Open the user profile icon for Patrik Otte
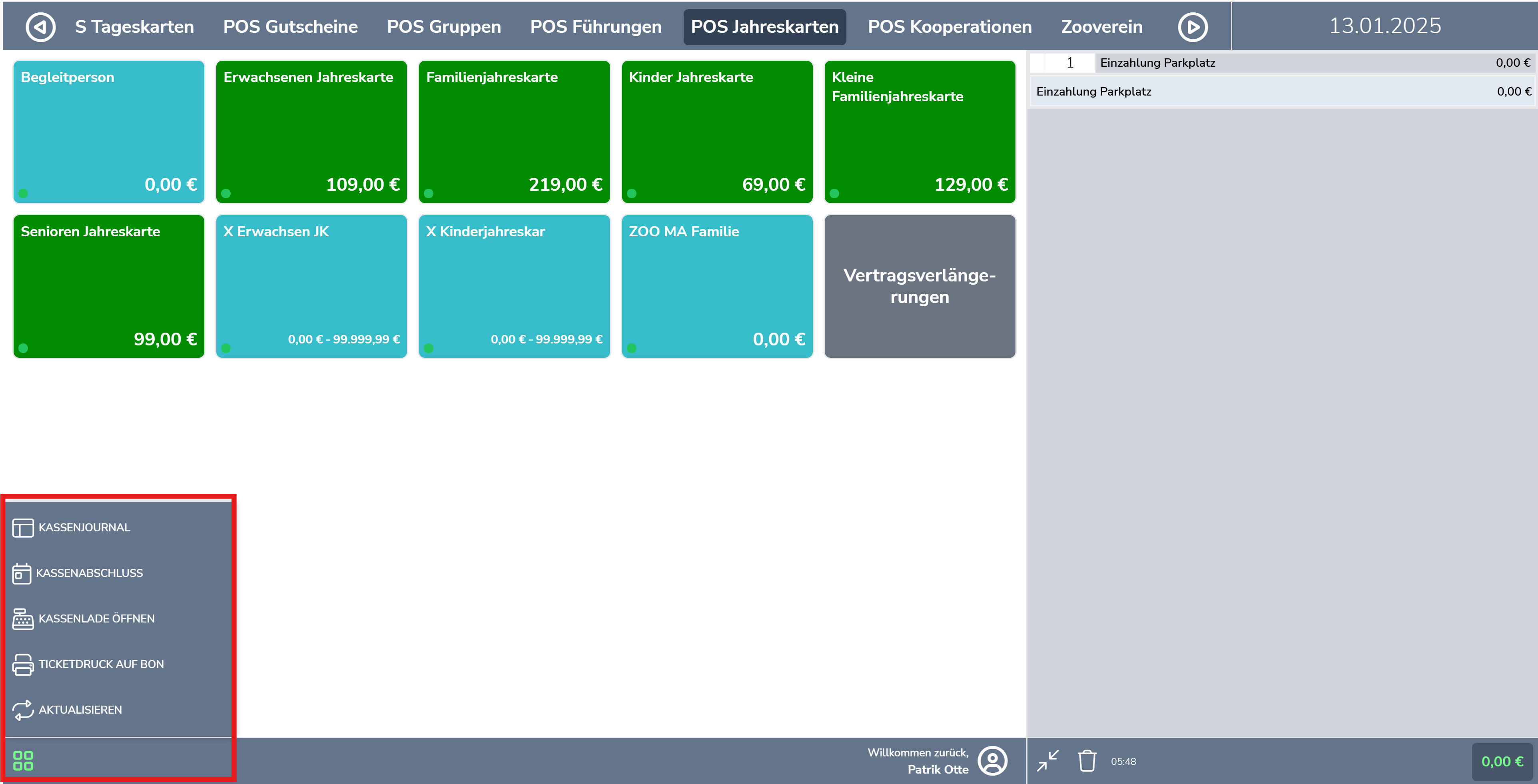 (x=992, y=761)
